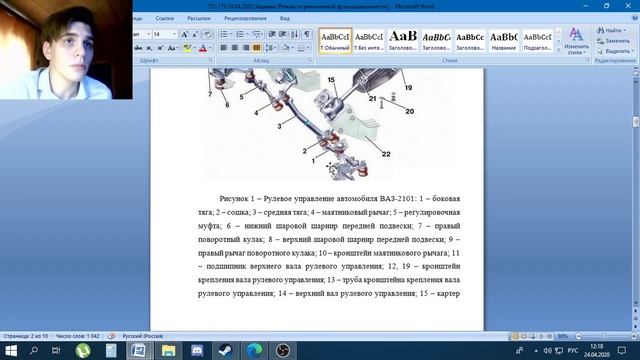This screenshot has height=360, width=640.
Task: Increase paragraph indent
Action: (x=282, y=34)
